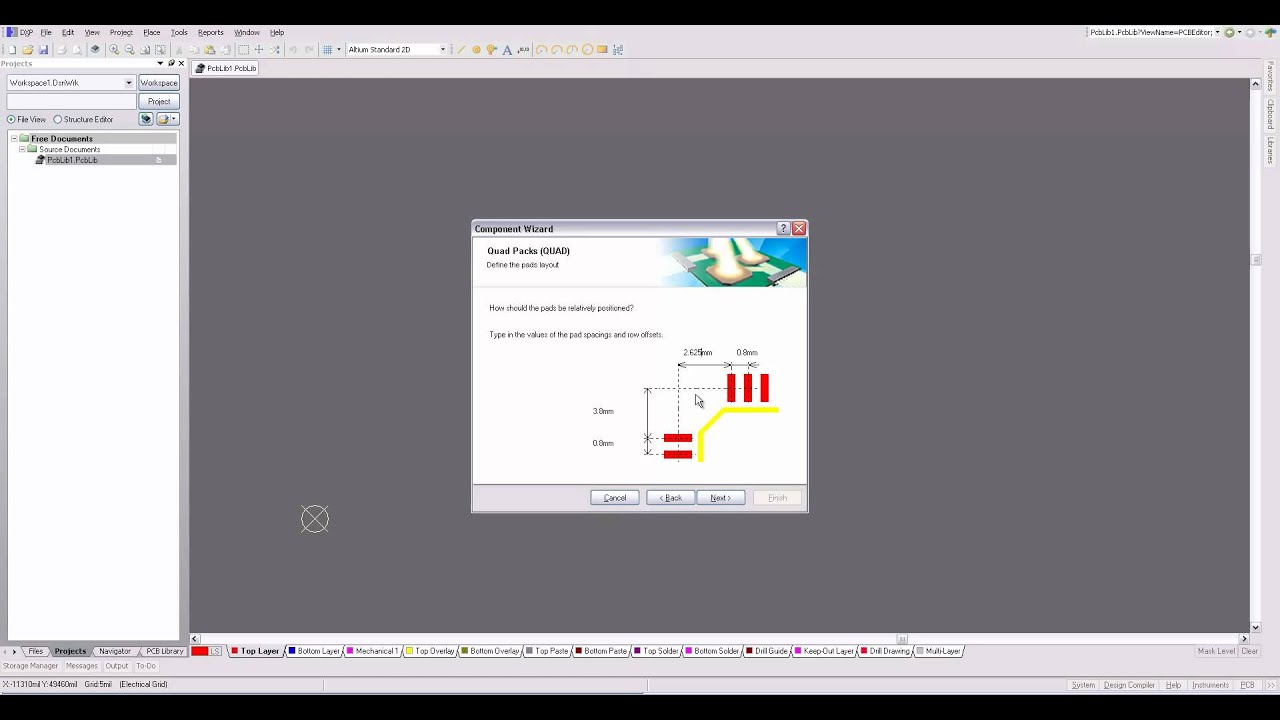The image size is (1280, 720).
Task: Click the Clear button at bottom right
Action: (x=1250, y=651)
